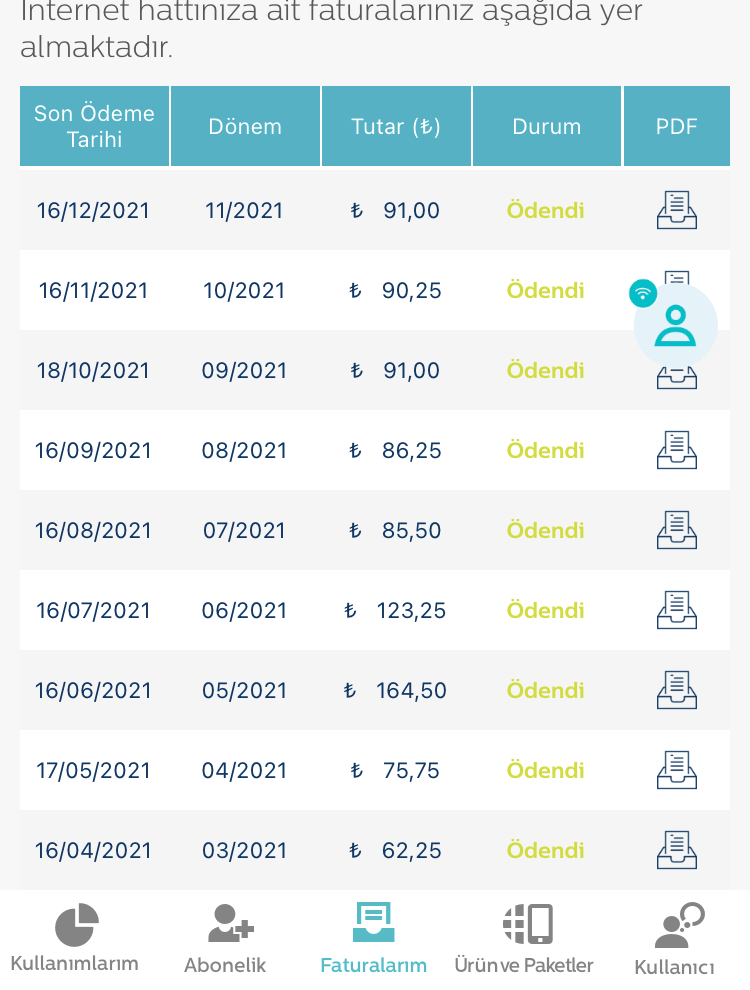Viewport: 750px width, 990px height.
Task: Download PDF invoice for period 04/2021
Action: point(677,770)
